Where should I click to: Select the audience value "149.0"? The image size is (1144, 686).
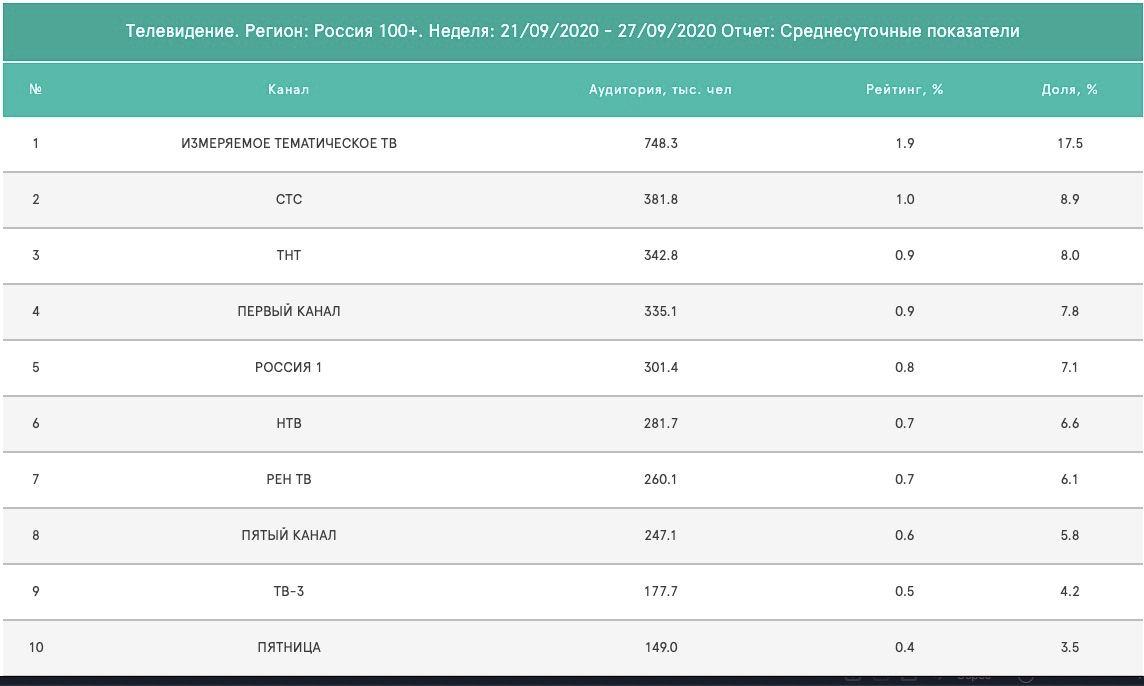(661, 647)
